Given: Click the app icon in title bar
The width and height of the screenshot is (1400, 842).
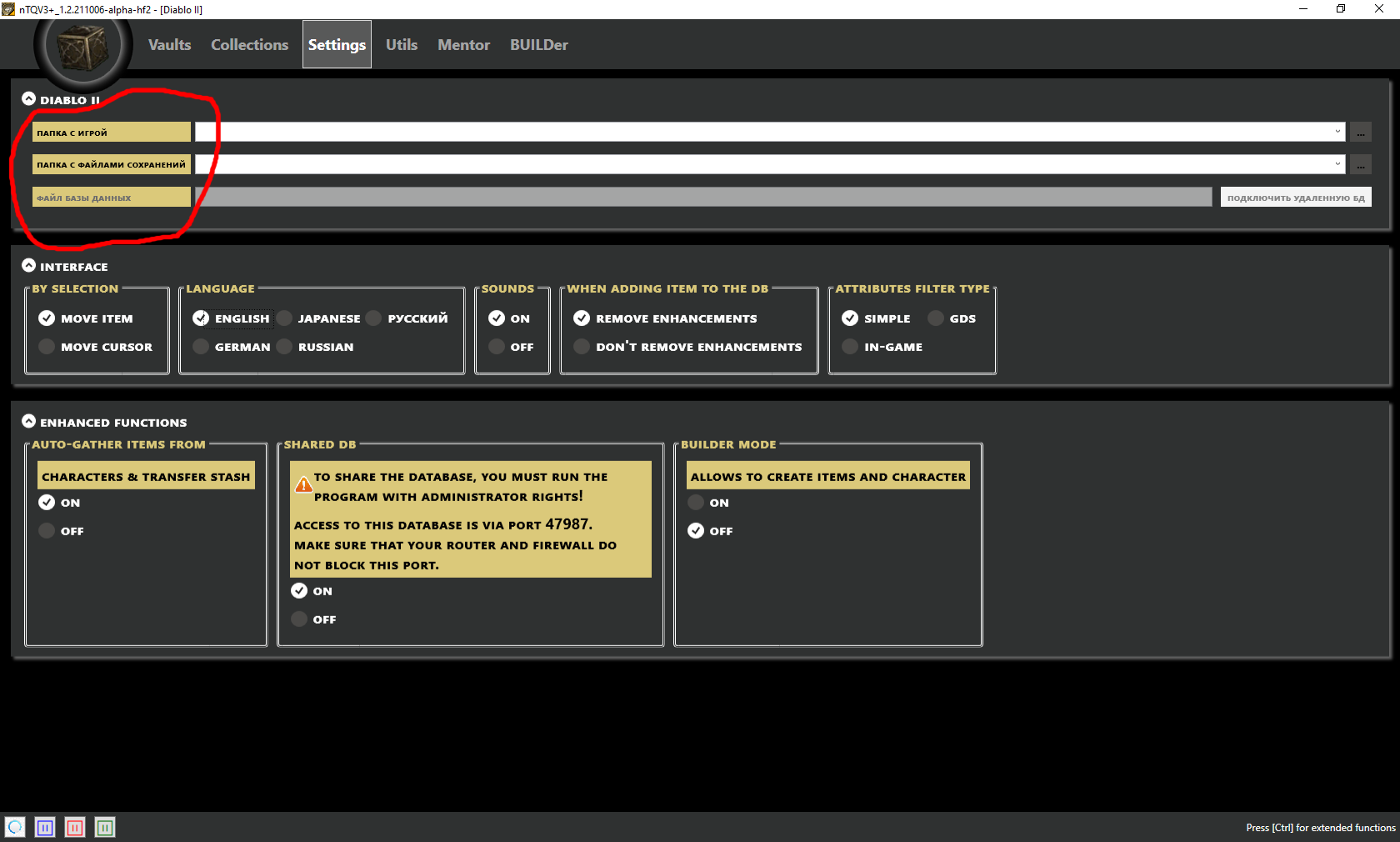Looking at the screenshot, I should [x=8, y=9].
